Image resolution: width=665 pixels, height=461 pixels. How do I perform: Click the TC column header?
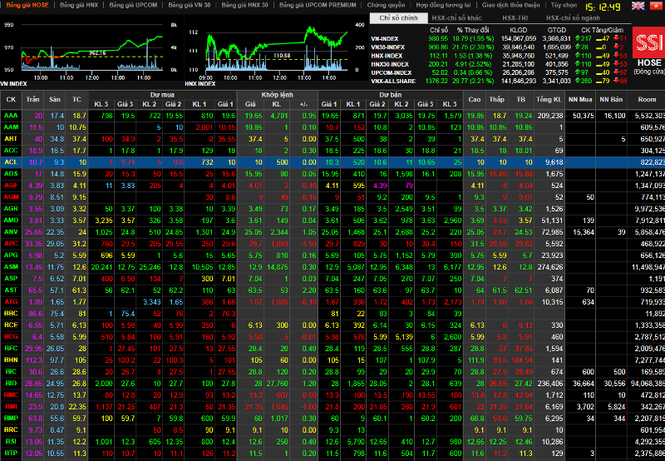click(76, 100)
